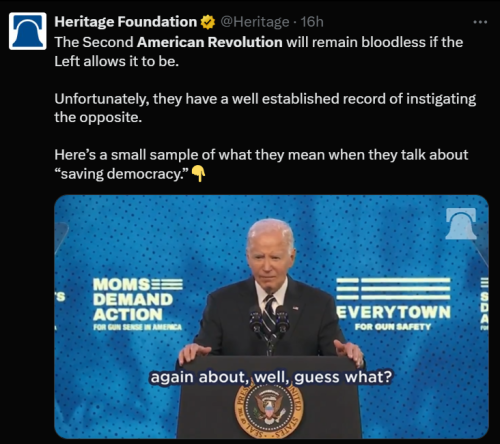Image resolution: width=500 pixels, height=444 pixels.
Task: Click the bold American Revolution text
Action: coord(210,42)
